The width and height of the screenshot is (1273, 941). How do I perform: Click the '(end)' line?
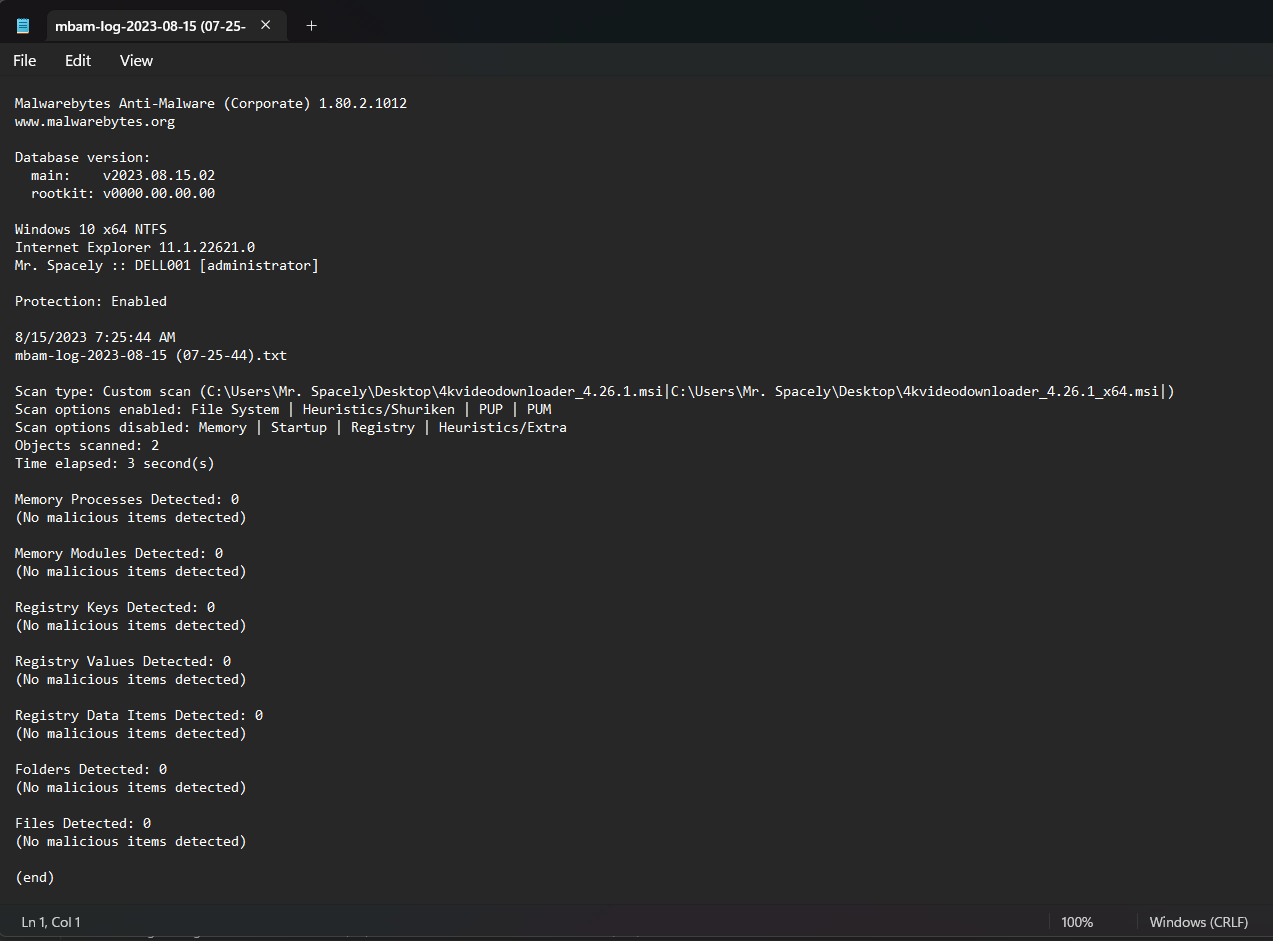(35, 877)
